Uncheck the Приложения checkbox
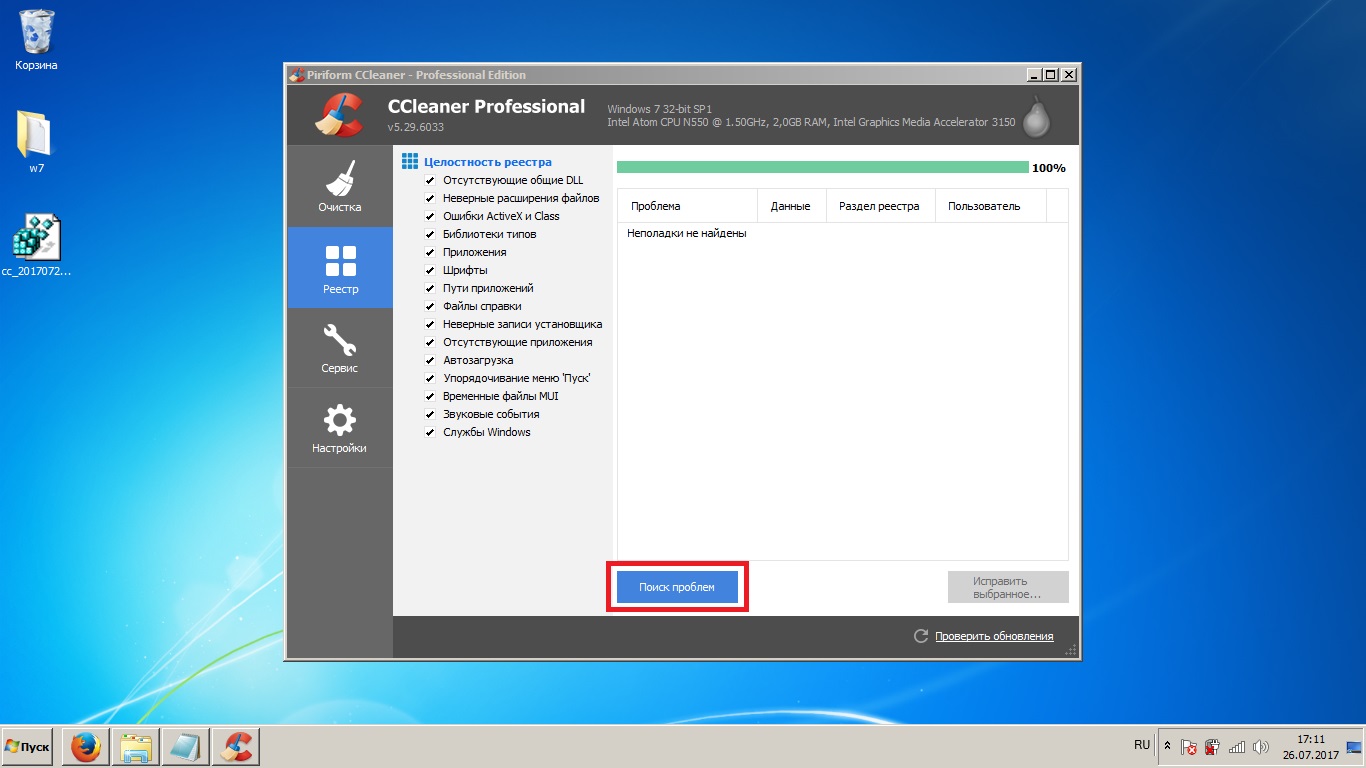1366x768 pixels. tap(430, 252)
